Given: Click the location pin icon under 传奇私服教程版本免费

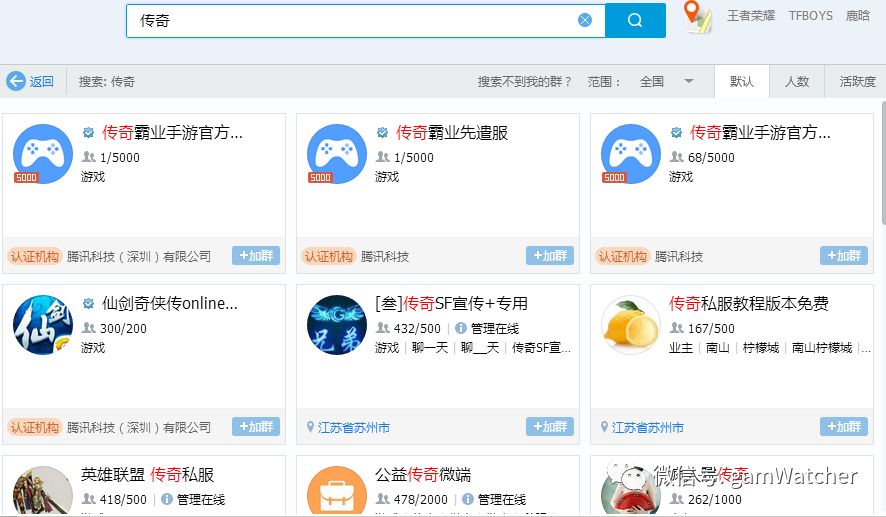Looking at the screenshot, I should click(604, 427).
